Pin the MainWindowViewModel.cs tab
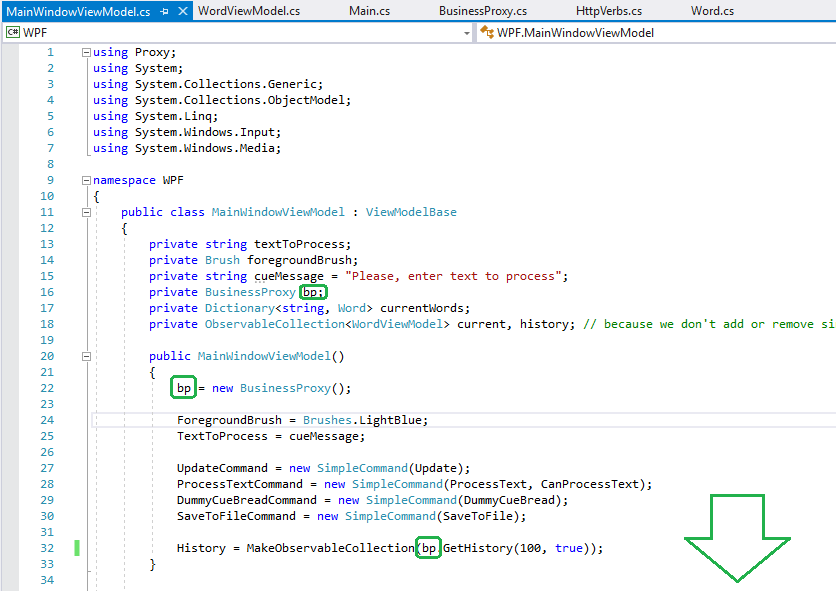836x591 pixels. [164, 11]
